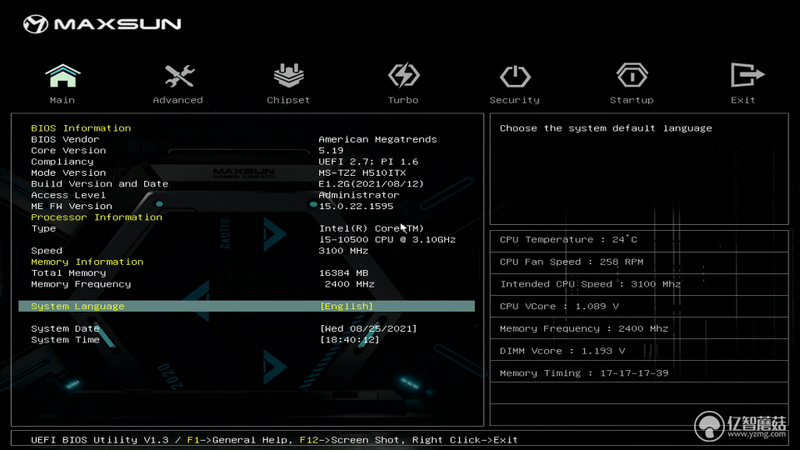Click the Memory Timing readout
800x450 pixels.
pos(584,373)
